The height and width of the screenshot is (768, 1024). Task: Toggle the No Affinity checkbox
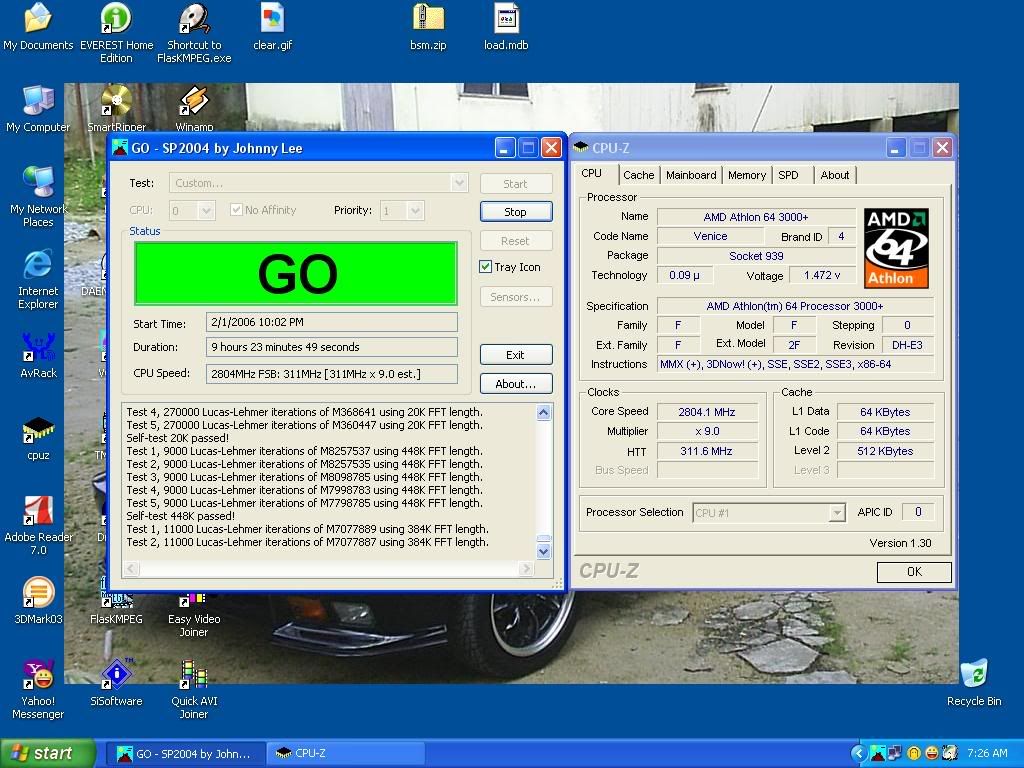click(236, 210)
